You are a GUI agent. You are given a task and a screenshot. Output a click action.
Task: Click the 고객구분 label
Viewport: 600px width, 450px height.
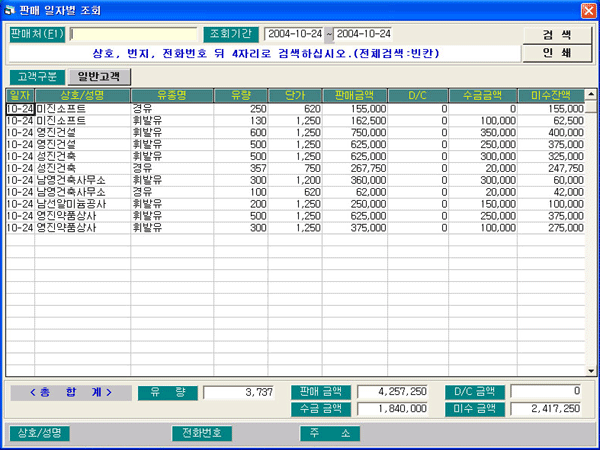[37, 77]
